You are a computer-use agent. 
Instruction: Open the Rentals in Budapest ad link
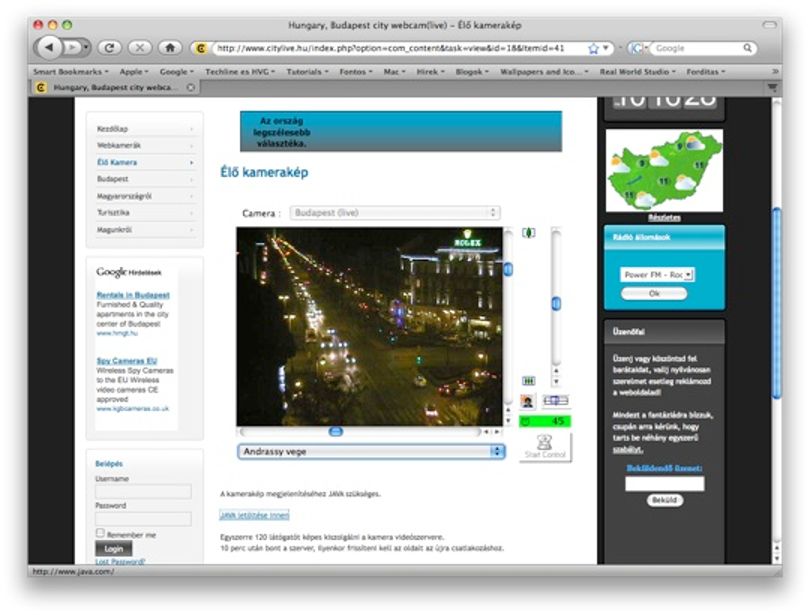133,295
